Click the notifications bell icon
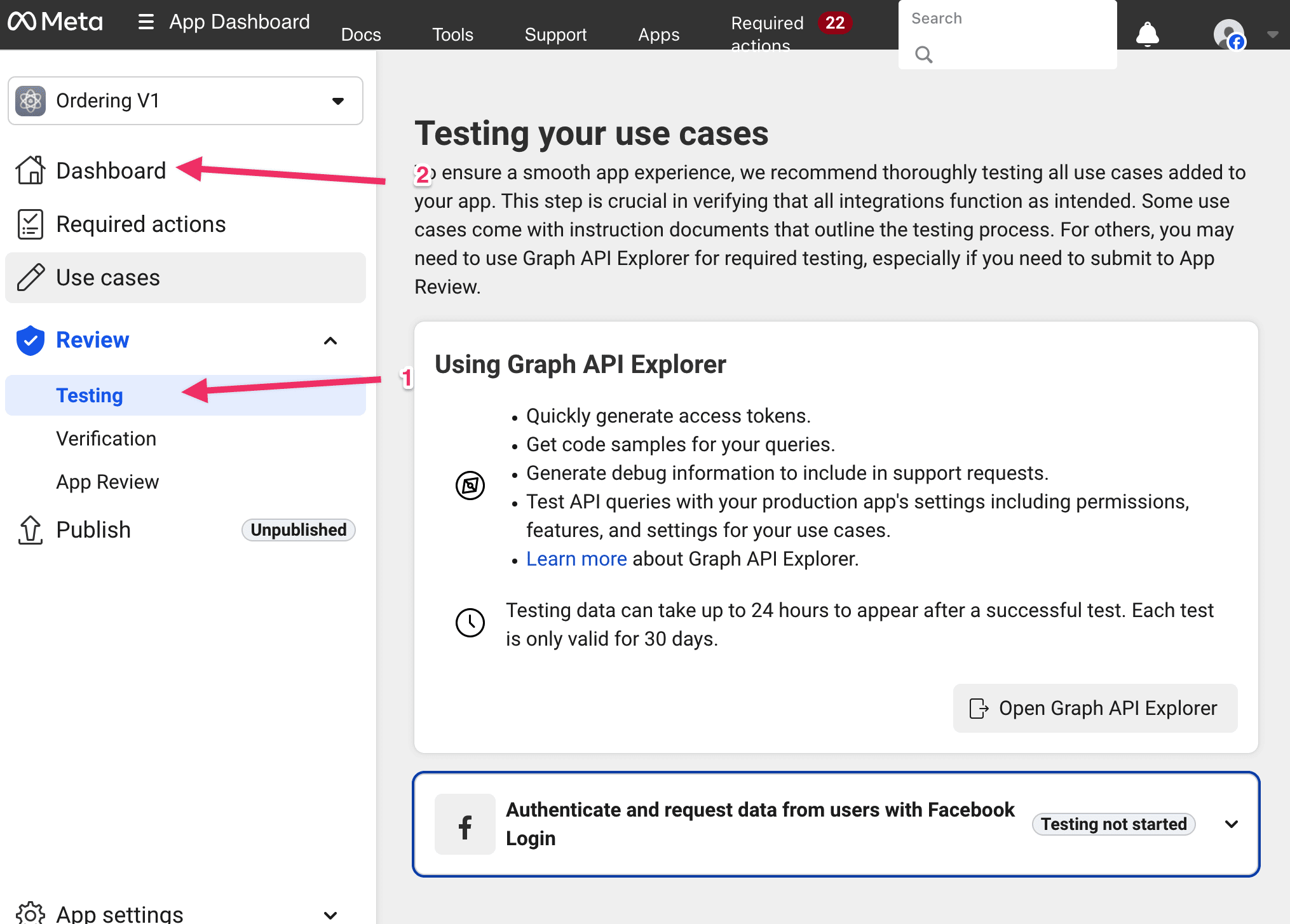1290x924 pixels. pyautogui.click(x=1148, y=34)
